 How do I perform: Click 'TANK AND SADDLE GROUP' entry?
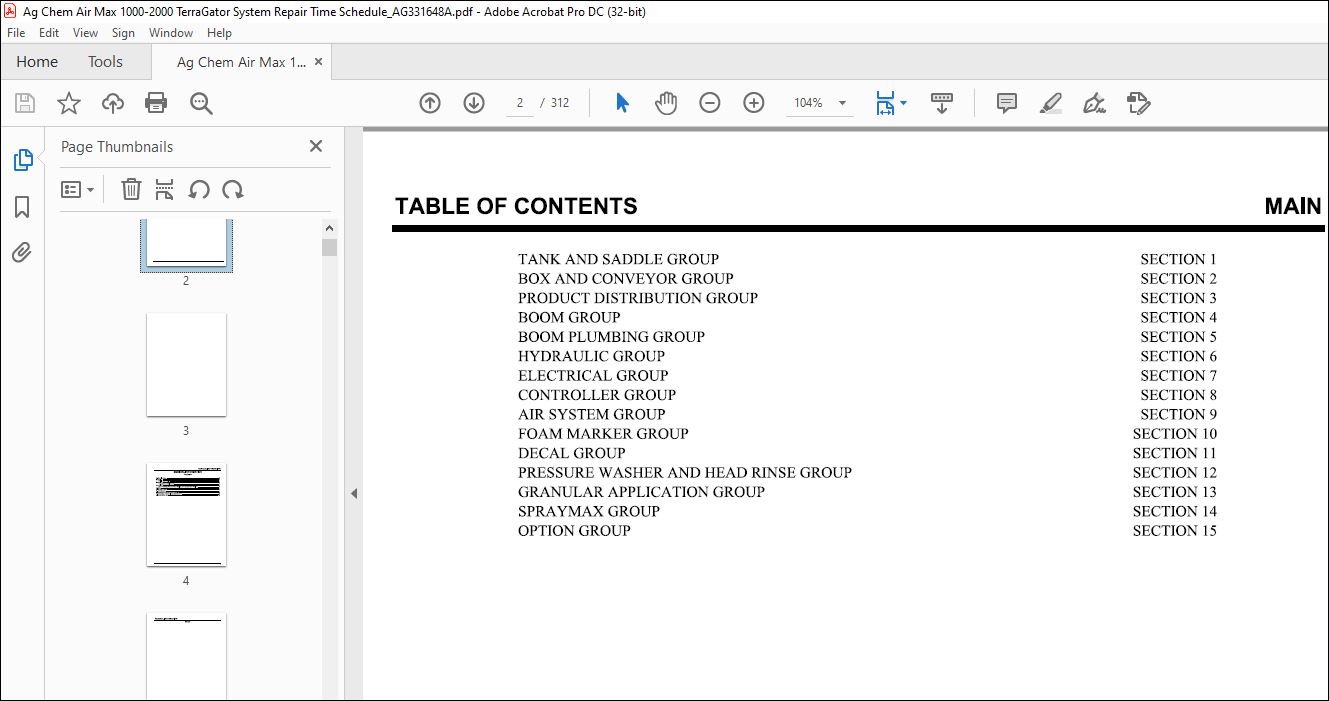pos(618,259)
